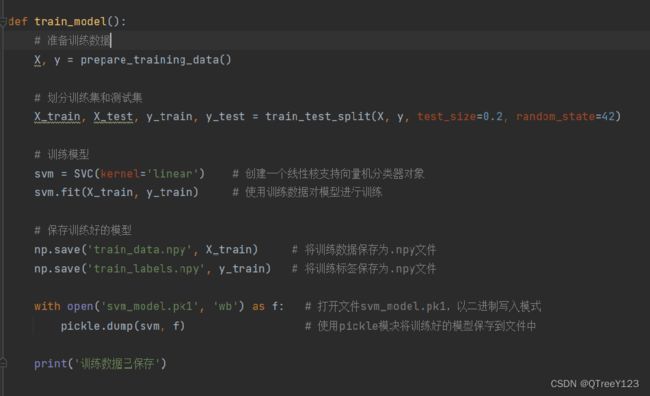
Task: Click the test_size=0.2 argument
Action: point(460,117)
